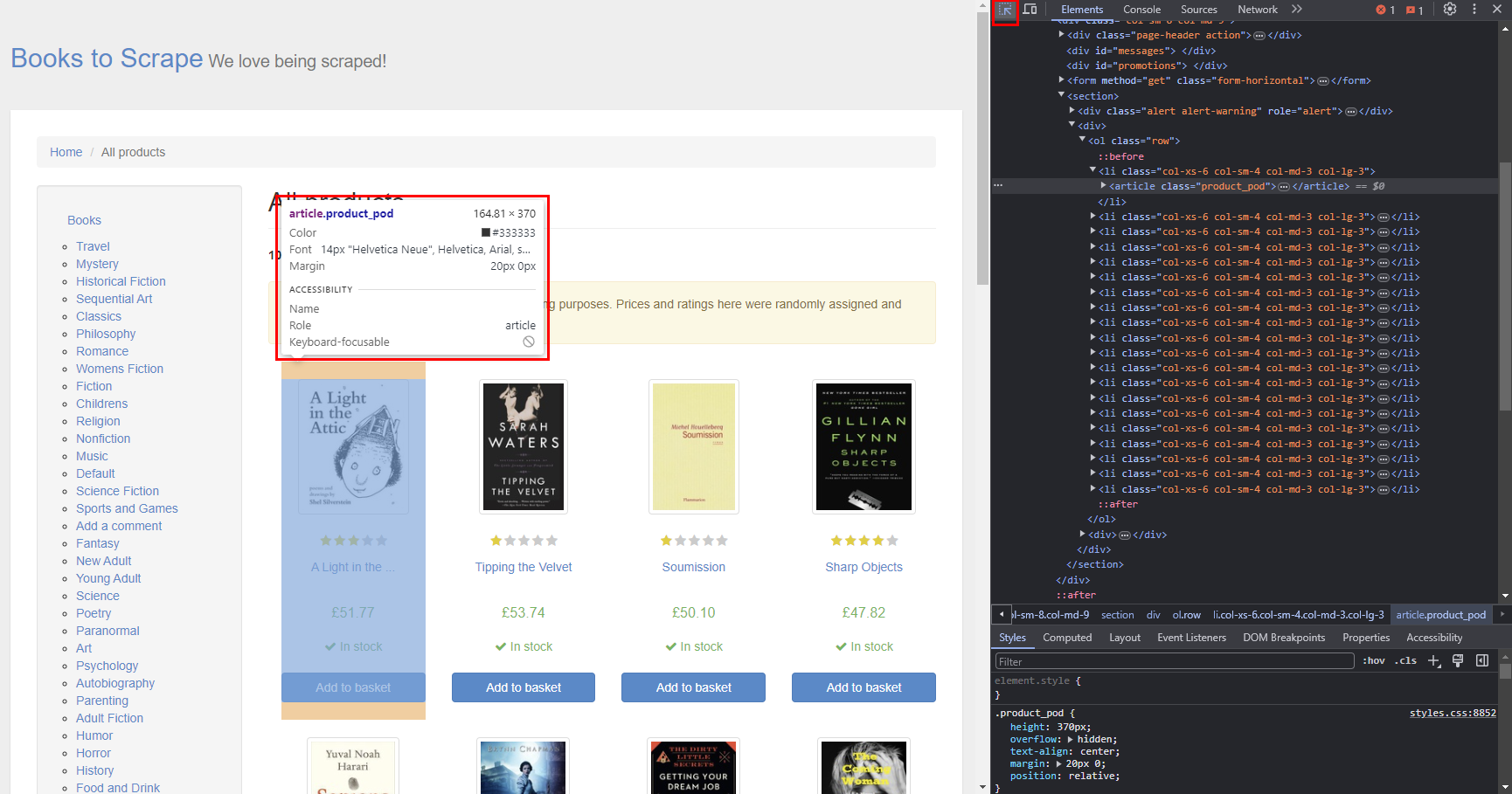Open the DevTools three-dot customize menu
This screenshot has width=1512, height=794.
coord(1474,10)
